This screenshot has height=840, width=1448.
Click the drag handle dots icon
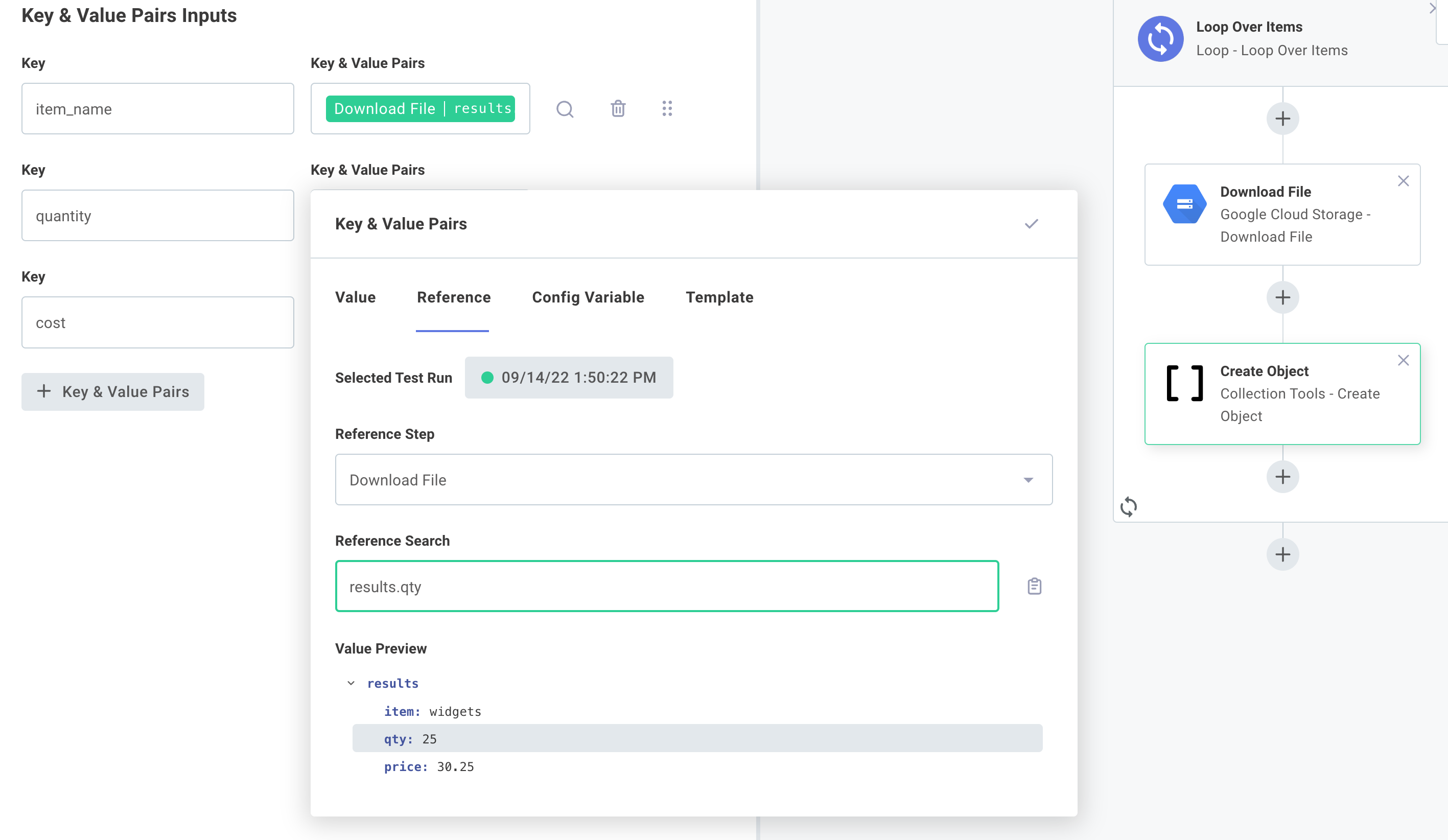point(668,109)
